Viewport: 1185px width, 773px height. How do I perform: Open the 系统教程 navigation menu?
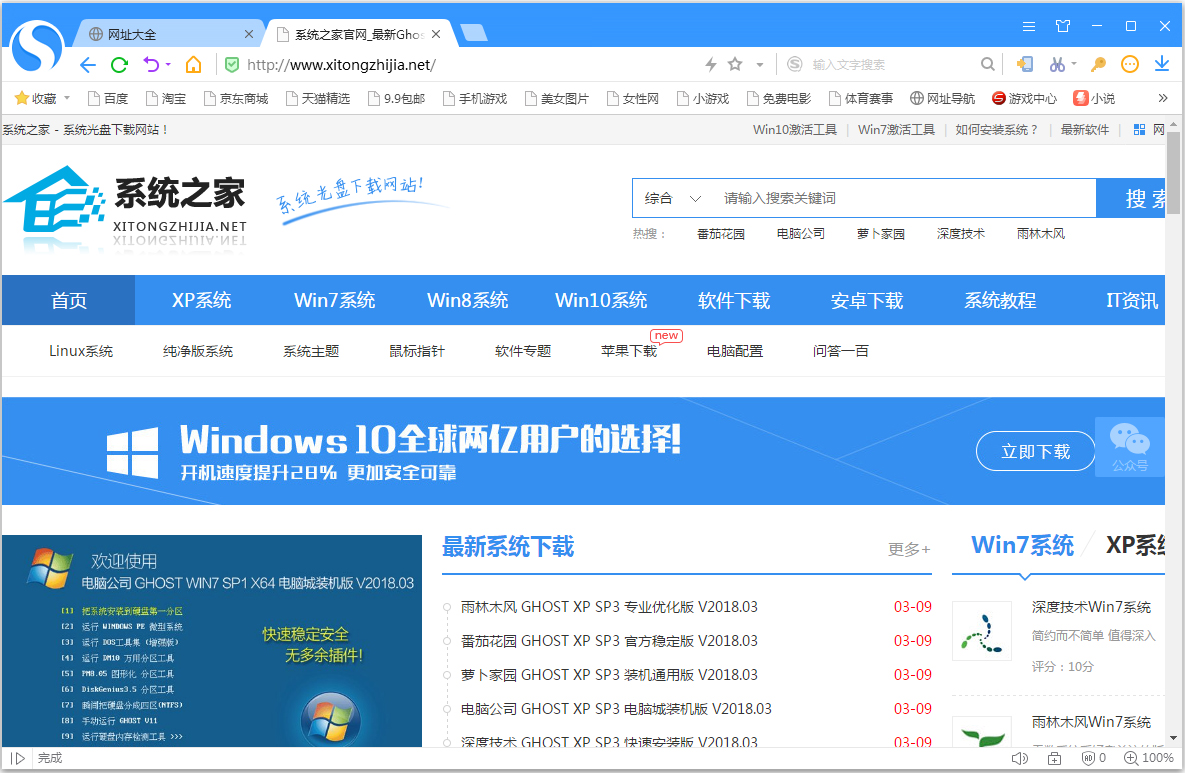click(1000, 300)
